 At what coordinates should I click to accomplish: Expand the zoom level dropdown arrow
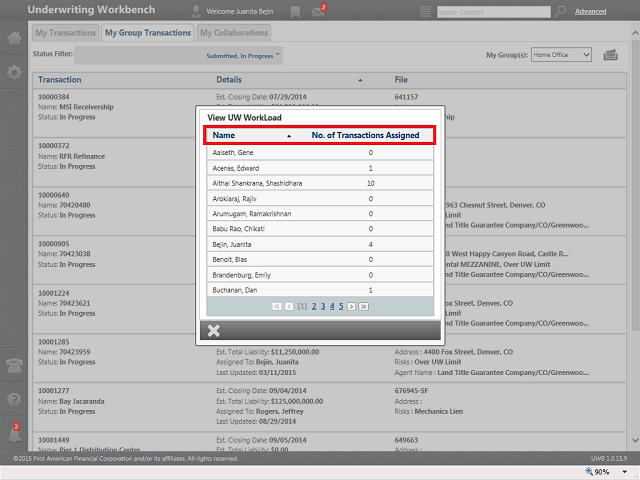(x=624, y=472)
